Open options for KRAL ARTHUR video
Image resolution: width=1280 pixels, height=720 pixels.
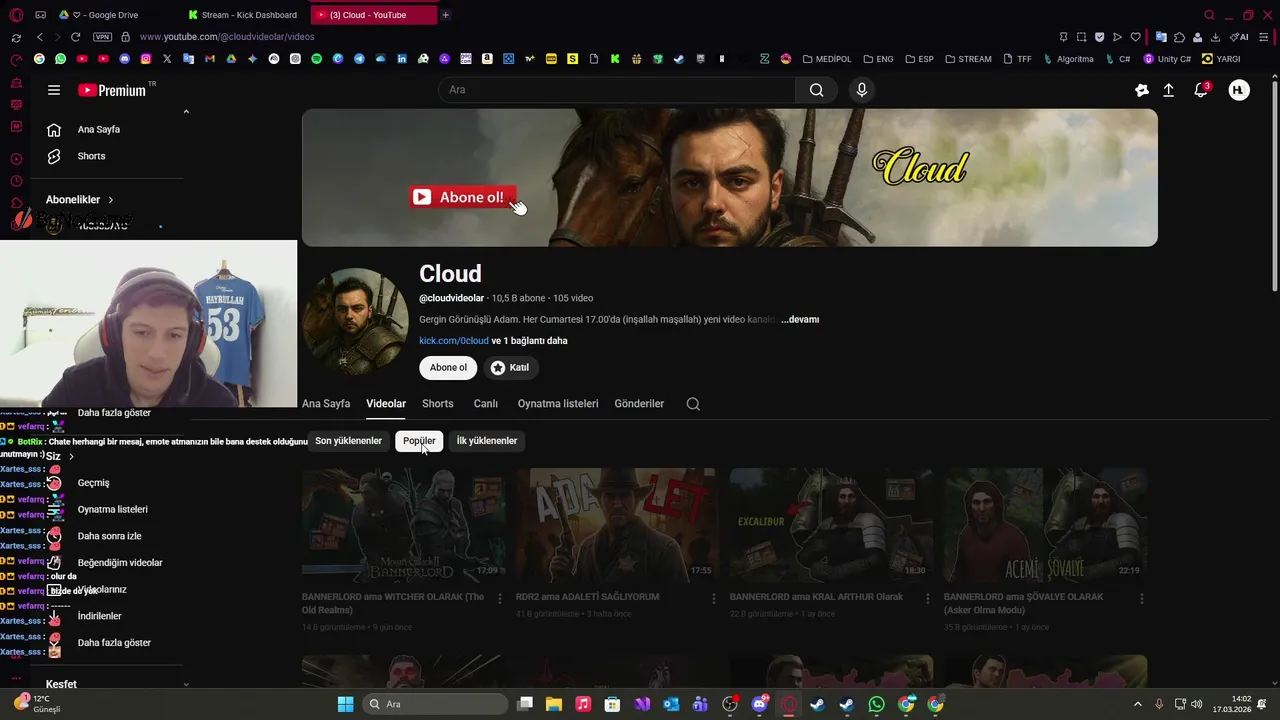(927, 598)
